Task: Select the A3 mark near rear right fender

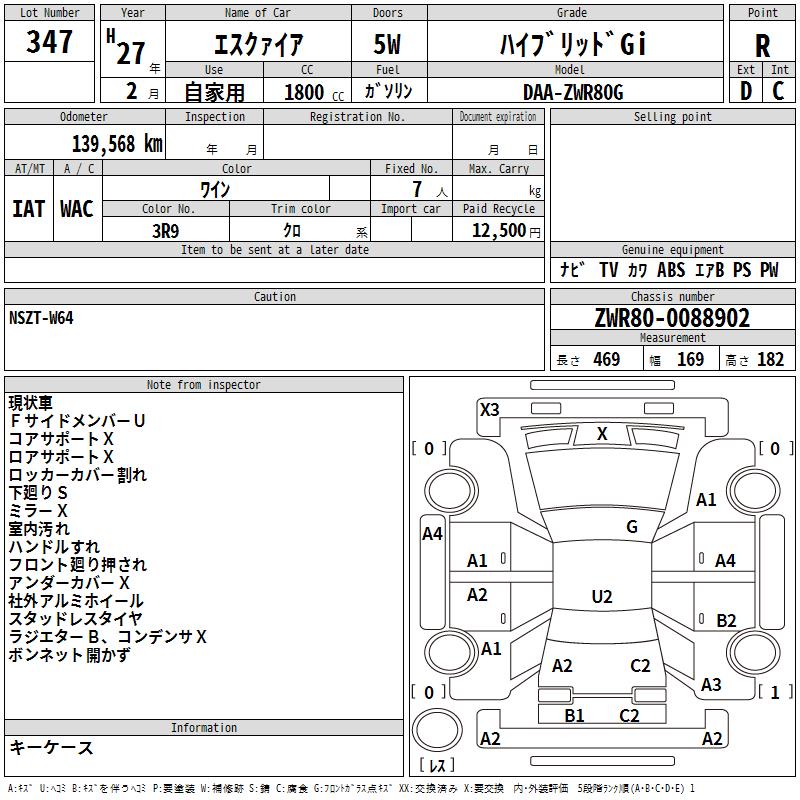Action: [x=711, y=684]
